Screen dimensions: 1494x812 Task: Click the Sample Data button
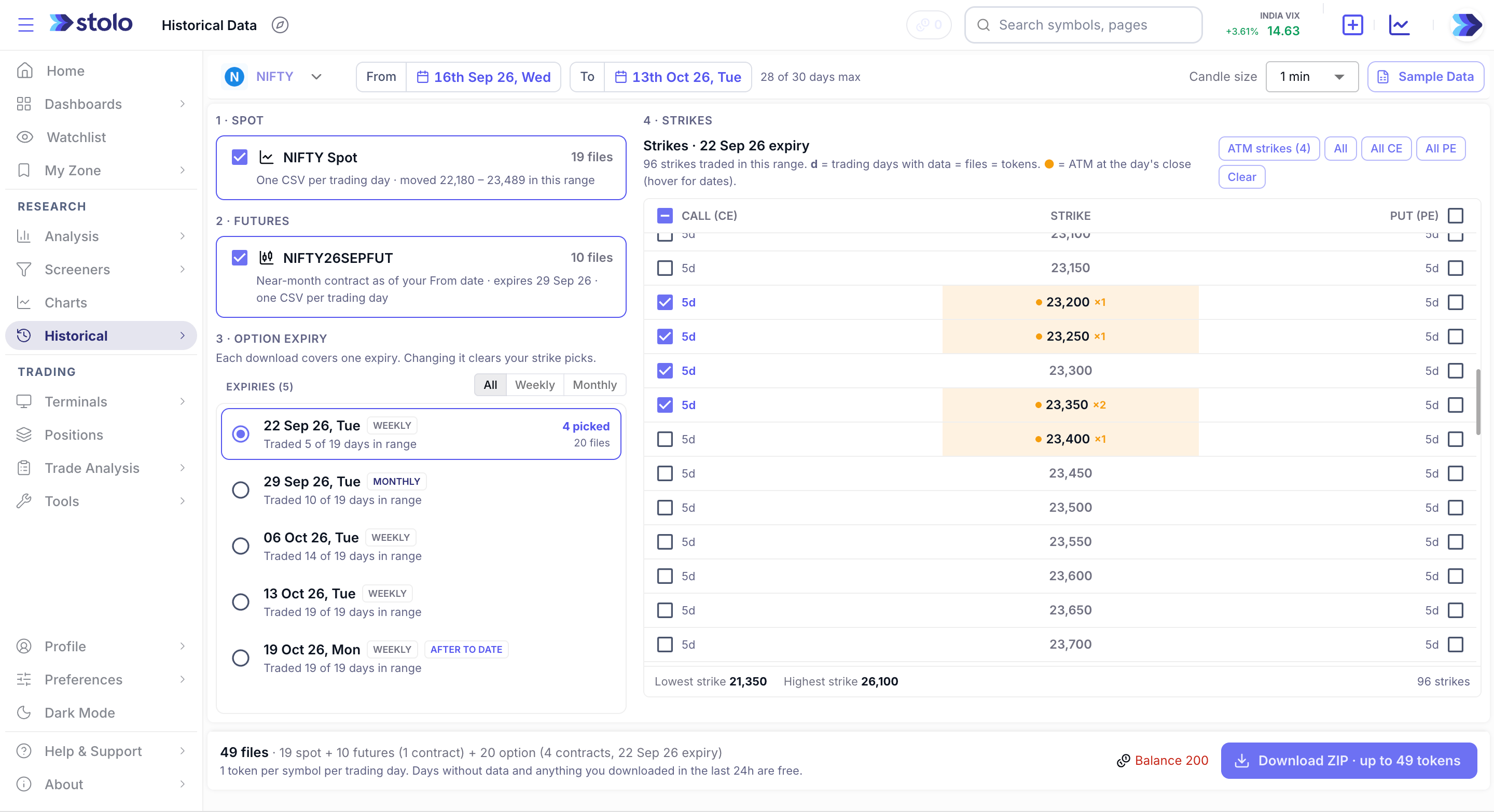(1426, 77)
